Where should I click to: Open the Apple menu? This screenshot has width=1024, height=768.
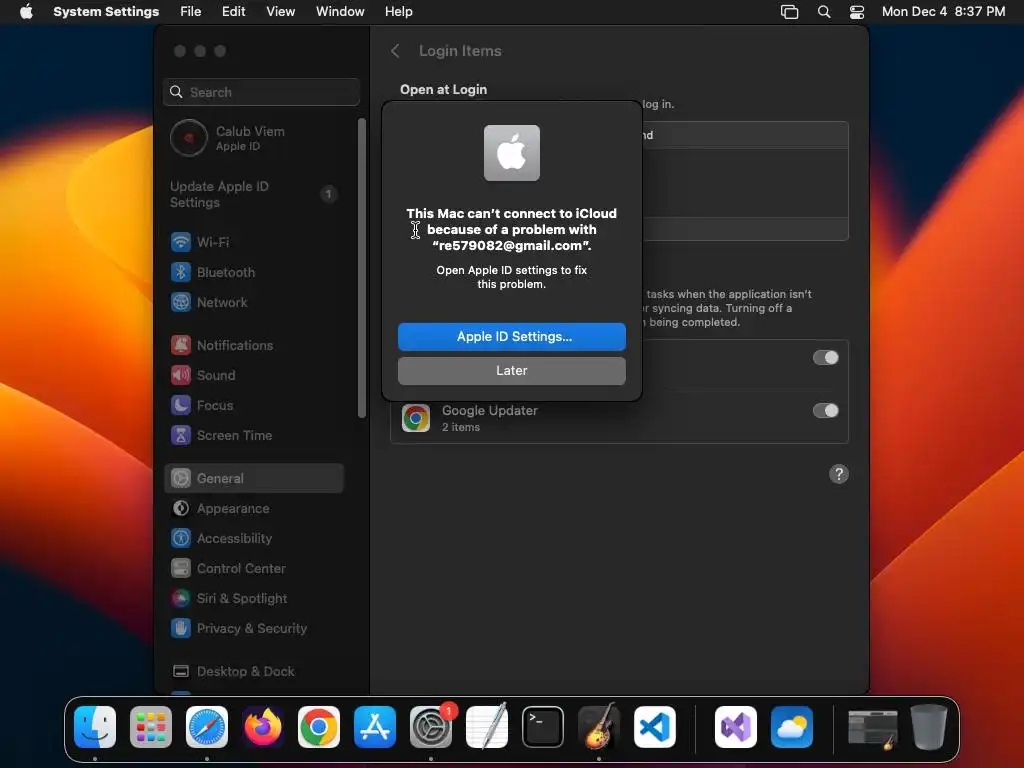tap(26, 12)
